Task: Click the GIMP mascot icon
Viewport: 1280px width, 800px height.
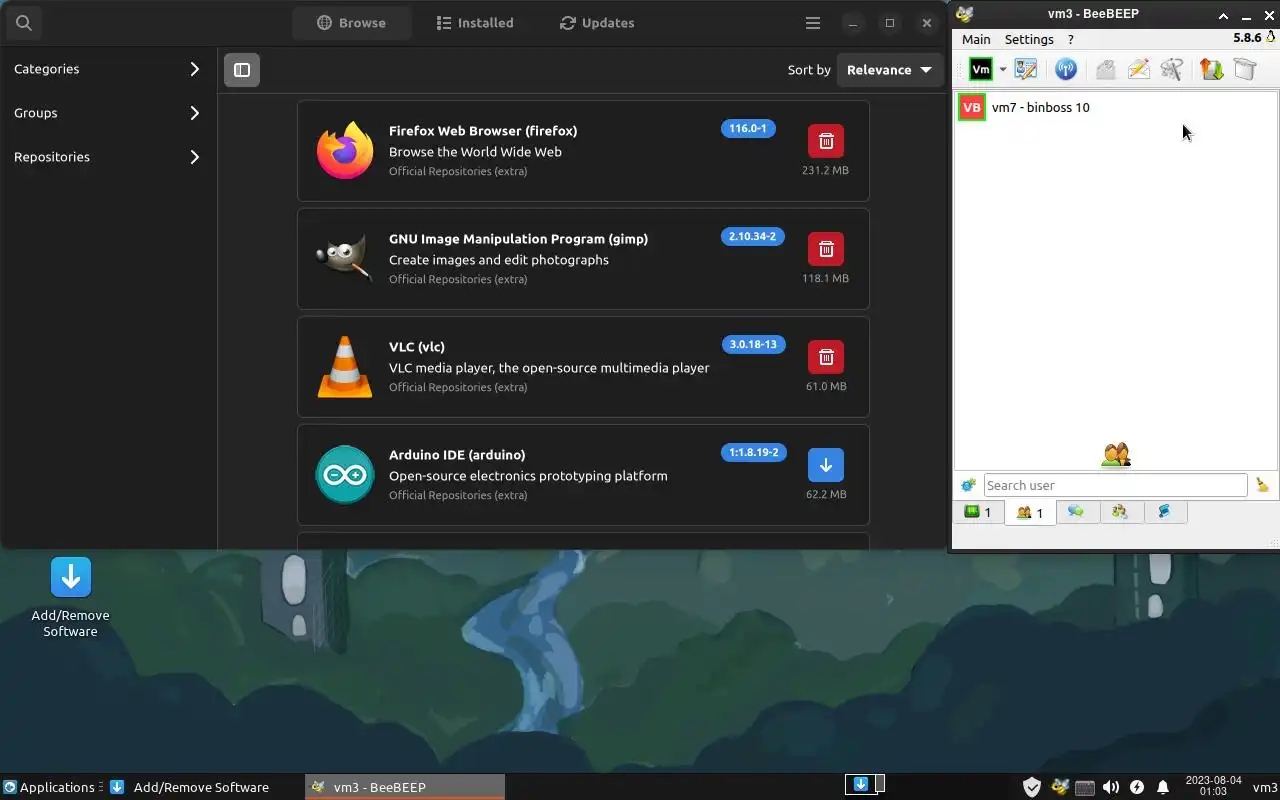Action: 345,258
